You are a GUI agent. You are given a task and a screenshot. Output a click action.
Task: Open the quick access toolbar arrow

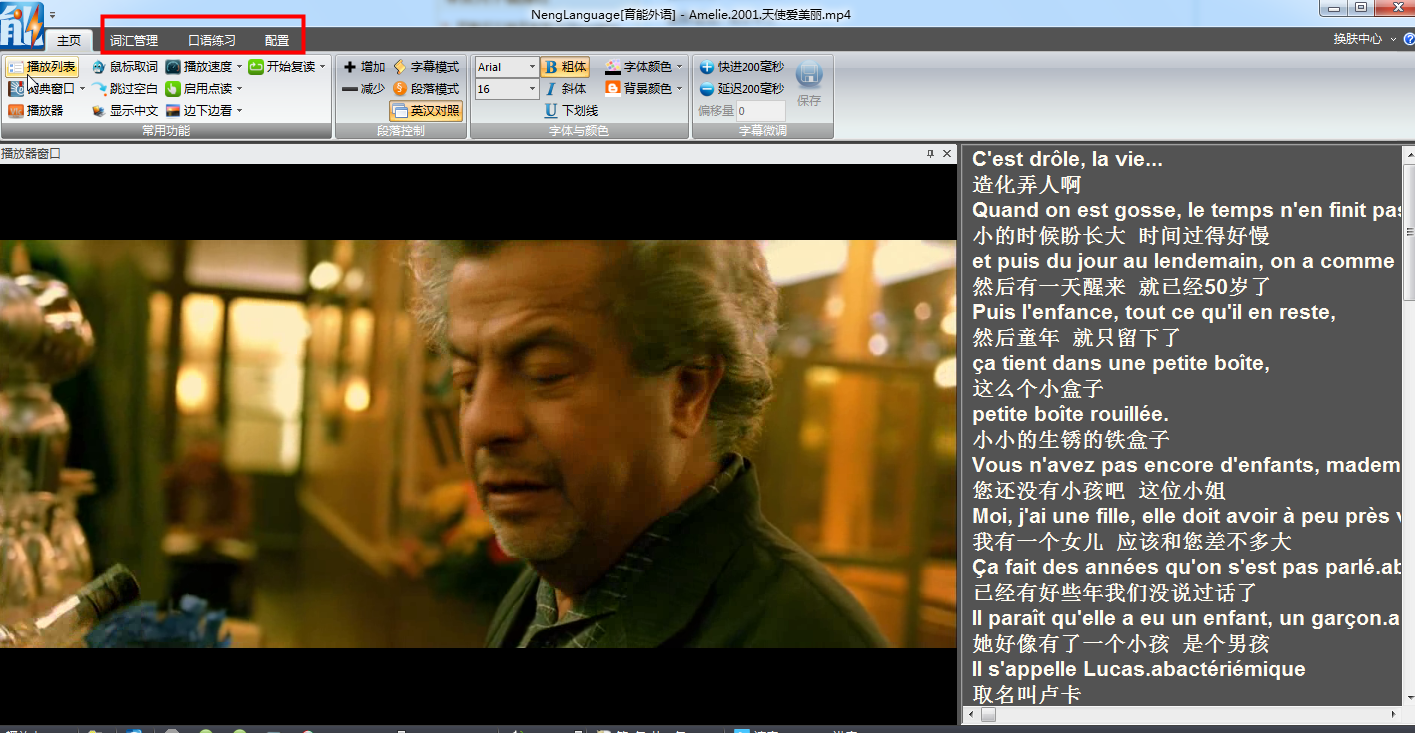[x=52, y=15]
